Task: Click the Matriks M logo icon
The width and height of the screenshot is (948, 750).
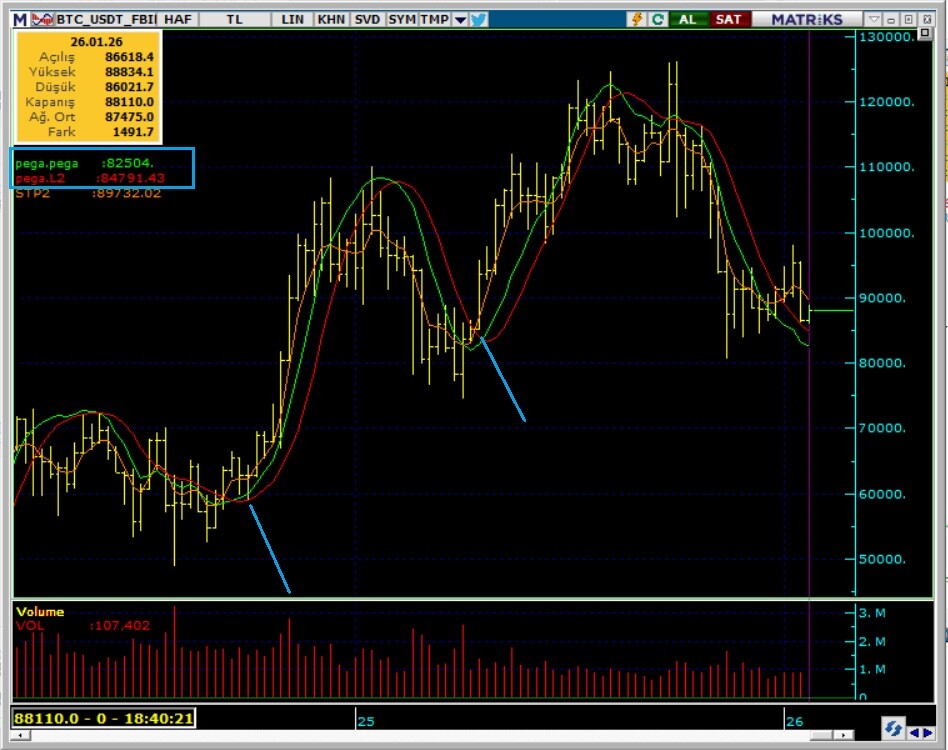Action: click(x=20, y=19)
